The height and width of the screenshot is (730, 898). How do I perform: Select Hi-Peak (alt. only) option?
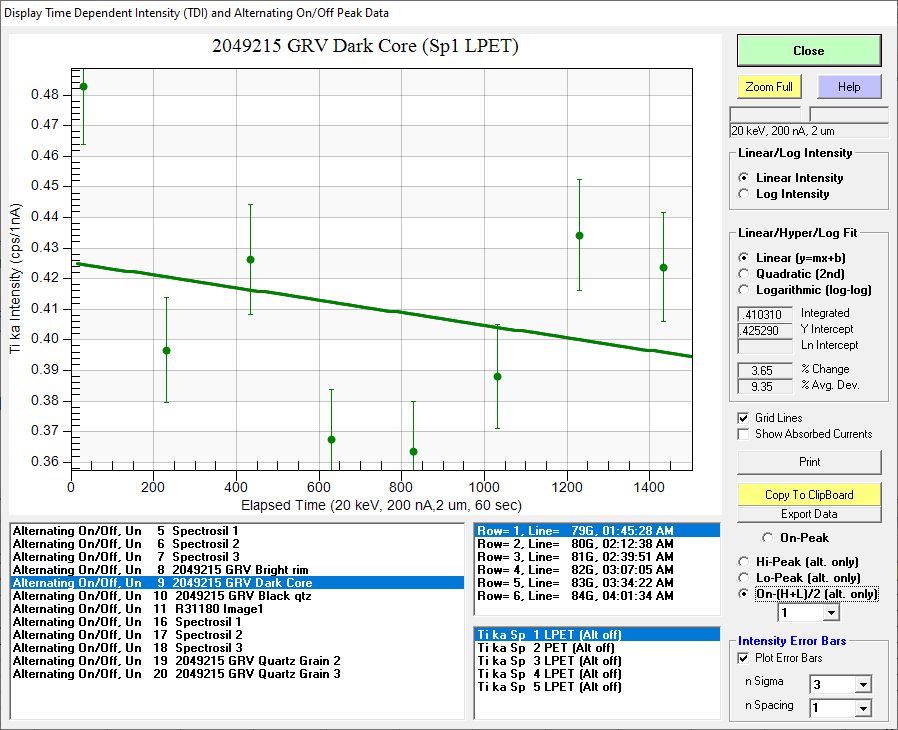(x=743, y=562)
